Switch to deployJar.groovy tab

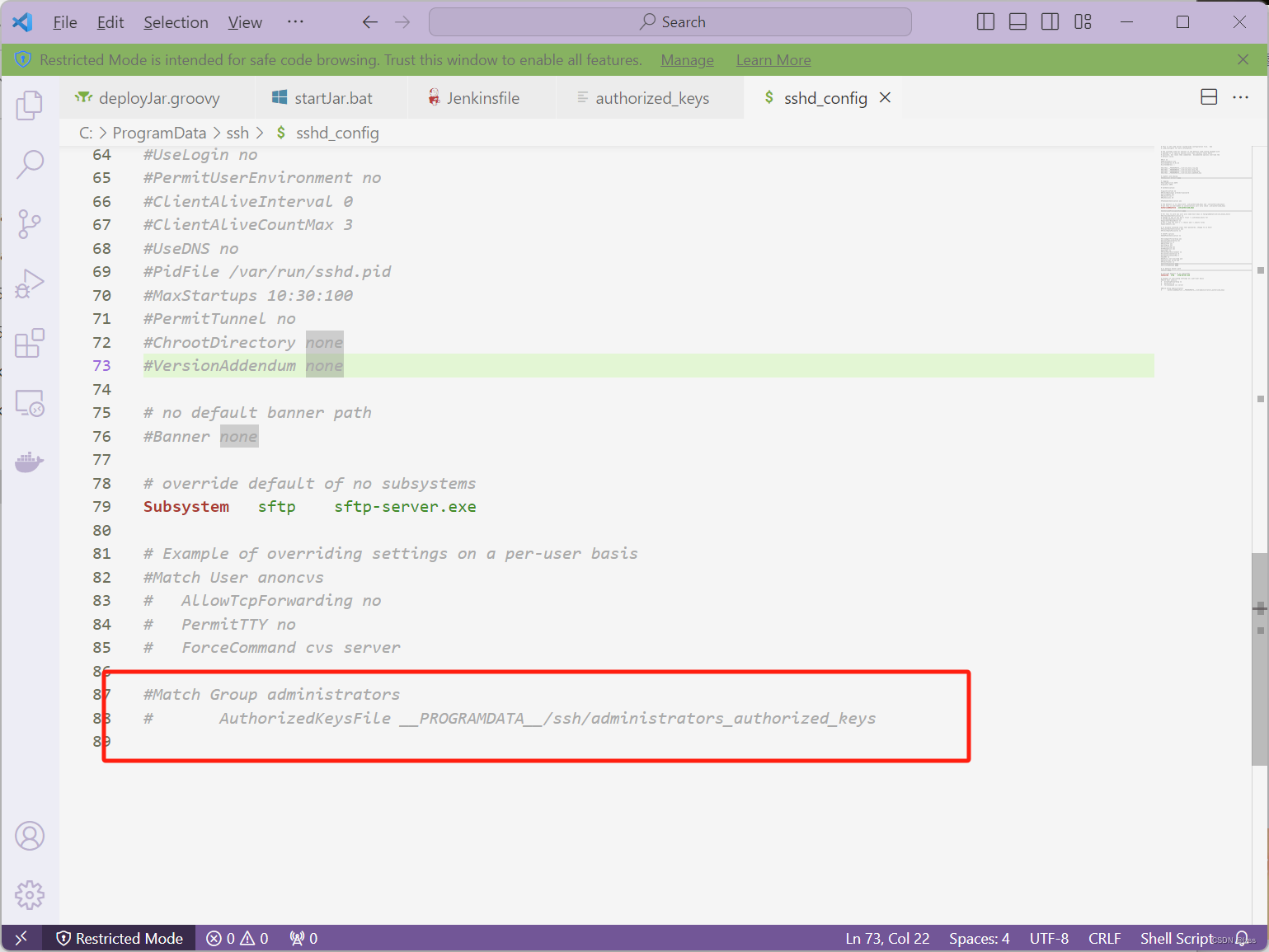[157, 98]
